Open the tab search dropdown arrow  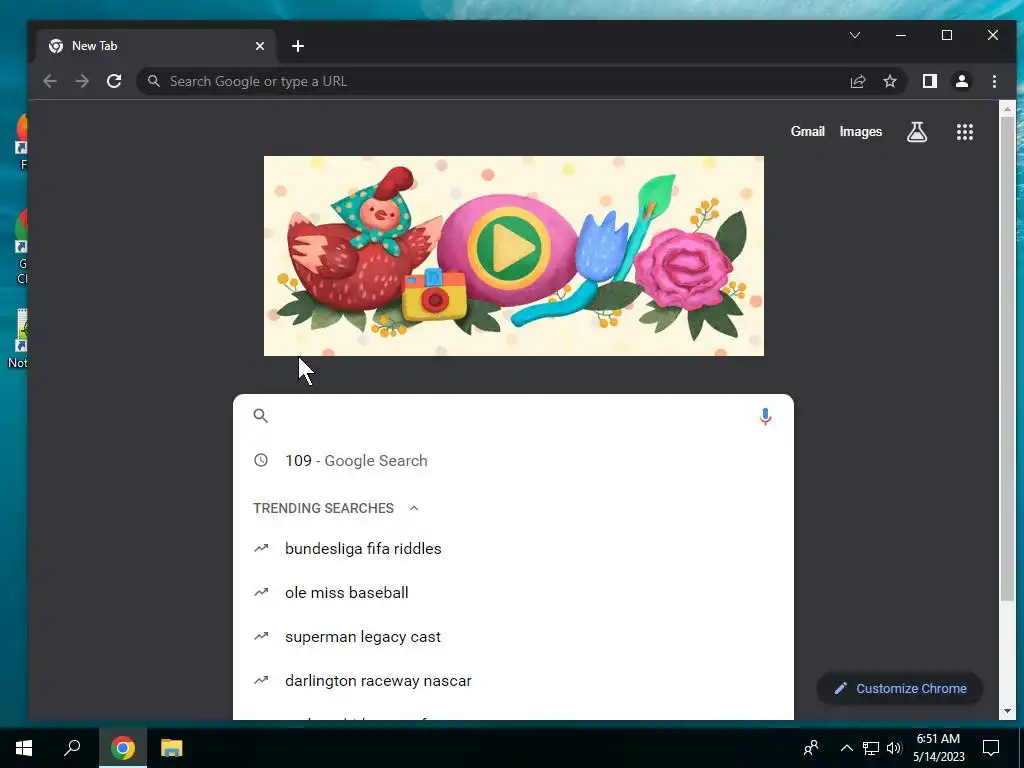click(855, 35)
